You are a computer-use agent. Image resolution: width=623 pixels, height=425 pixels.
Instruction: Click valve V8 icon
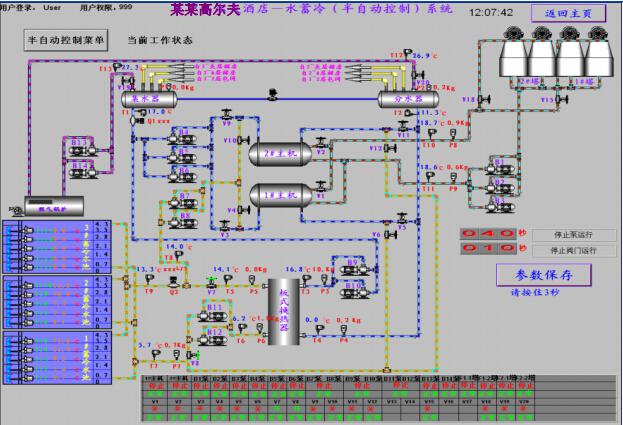coord(193,355)
